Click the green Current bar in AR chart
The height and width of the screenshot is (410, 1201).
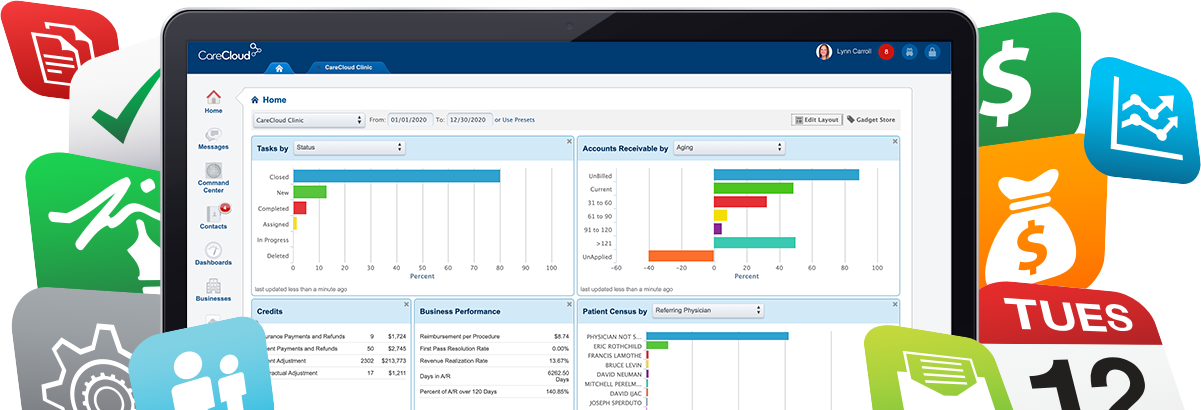(753, 188)
